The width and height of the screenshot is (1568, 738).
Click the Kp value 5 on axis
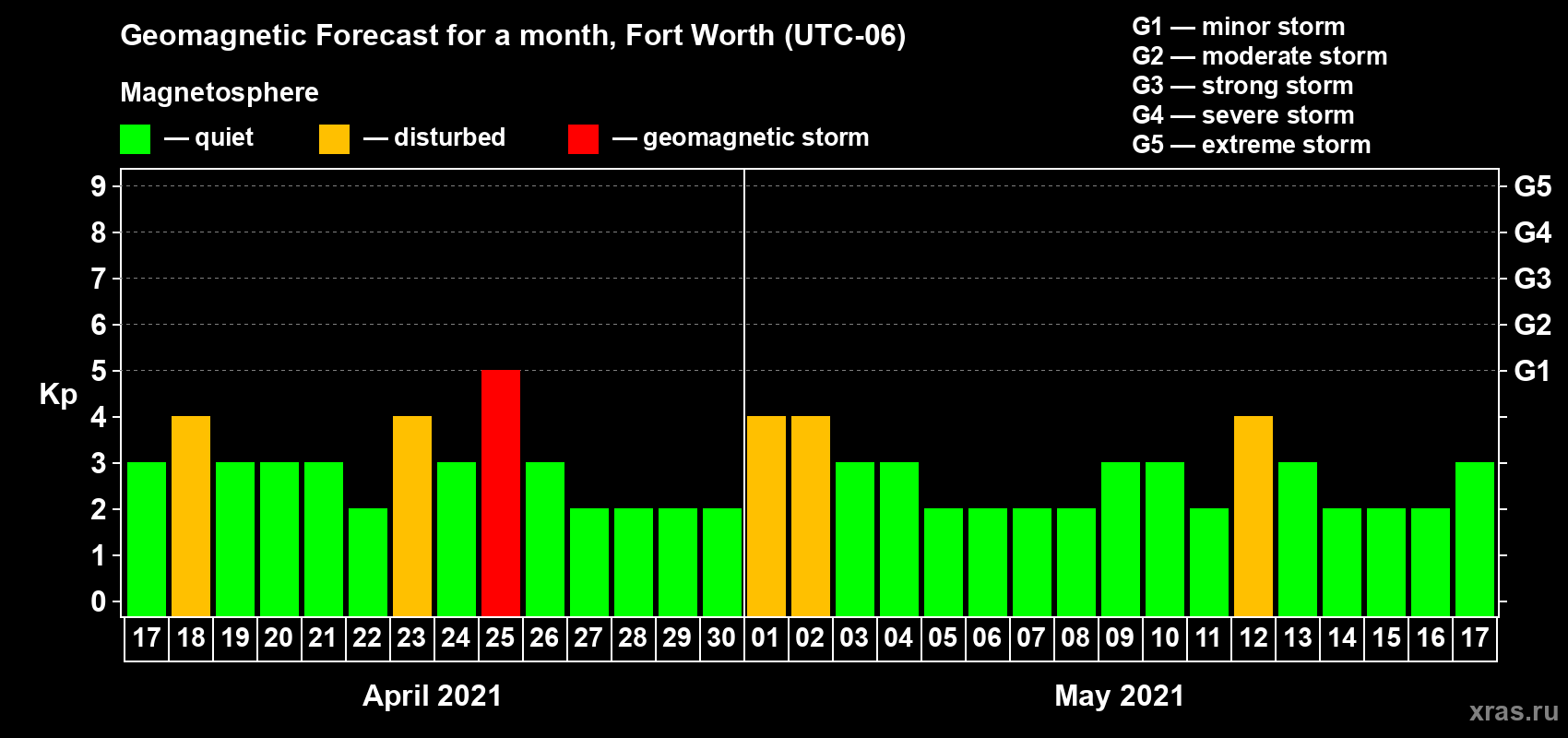(99, 371)
